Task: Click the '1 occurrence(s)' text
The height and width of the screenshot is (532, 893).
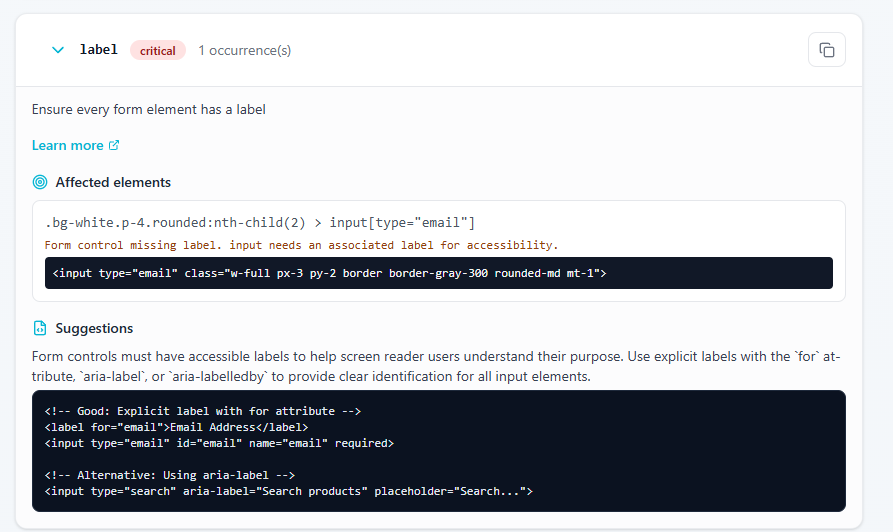Action: (244, 51)
